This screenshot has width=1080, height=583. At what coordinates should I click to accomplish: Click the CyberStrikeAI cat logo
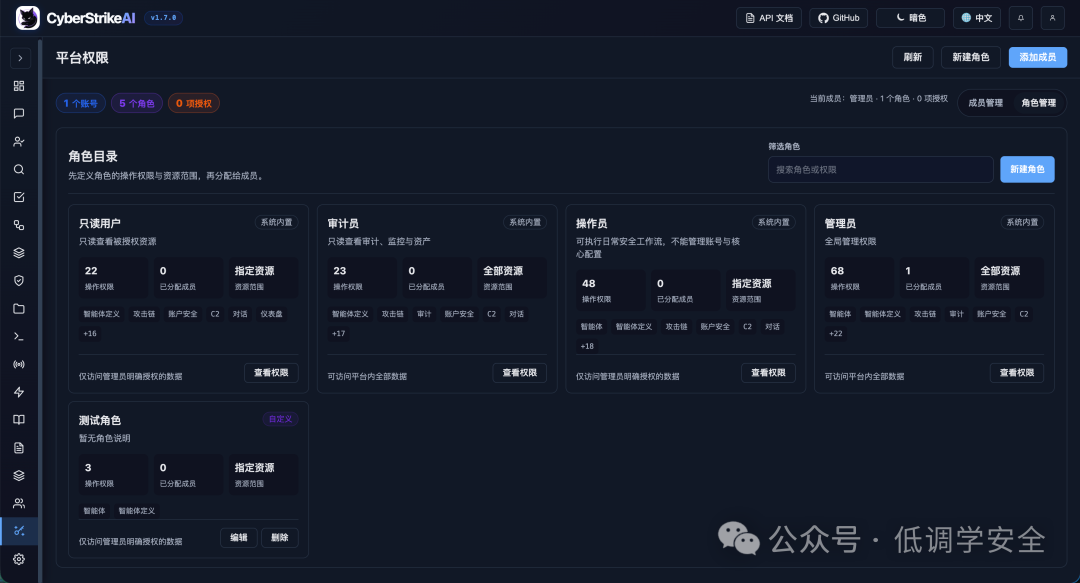click(x=28, y=18)
